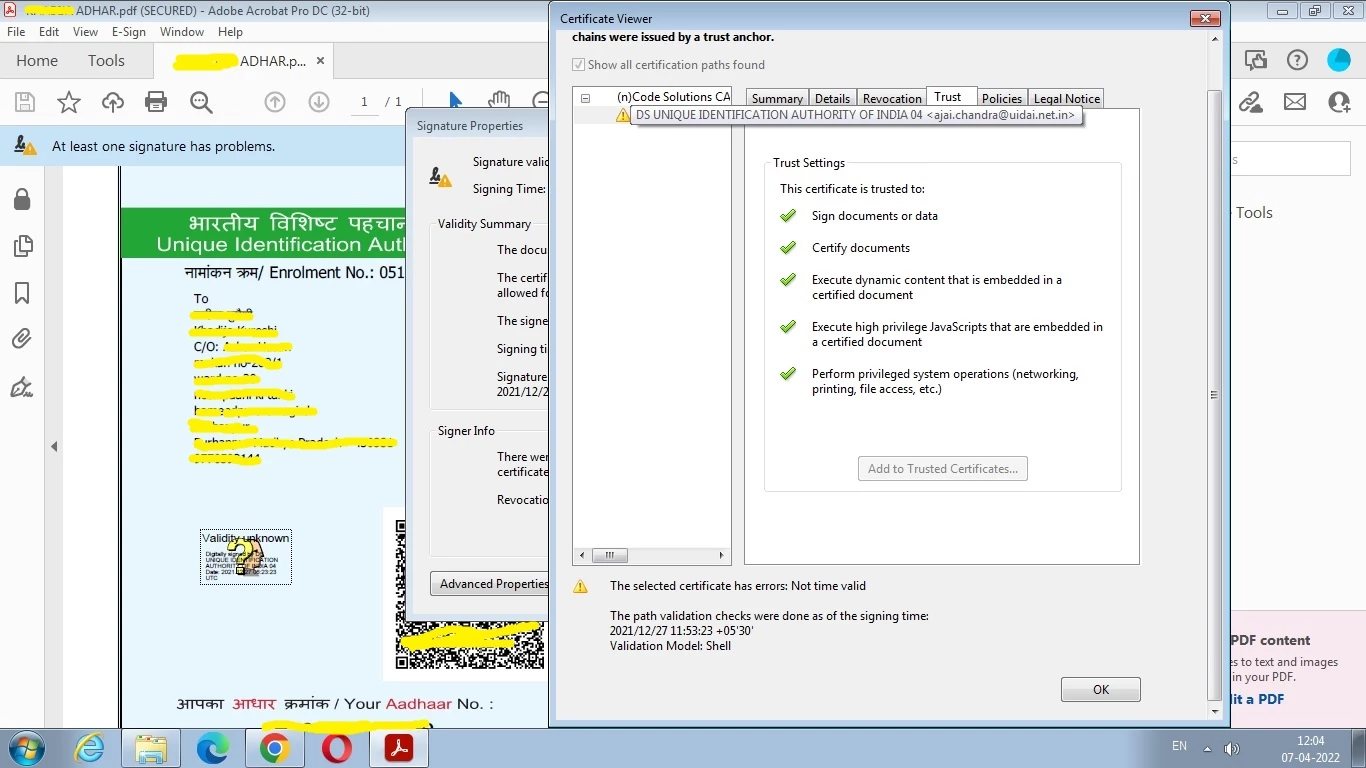Toggle Show all certification paths found

578,65
